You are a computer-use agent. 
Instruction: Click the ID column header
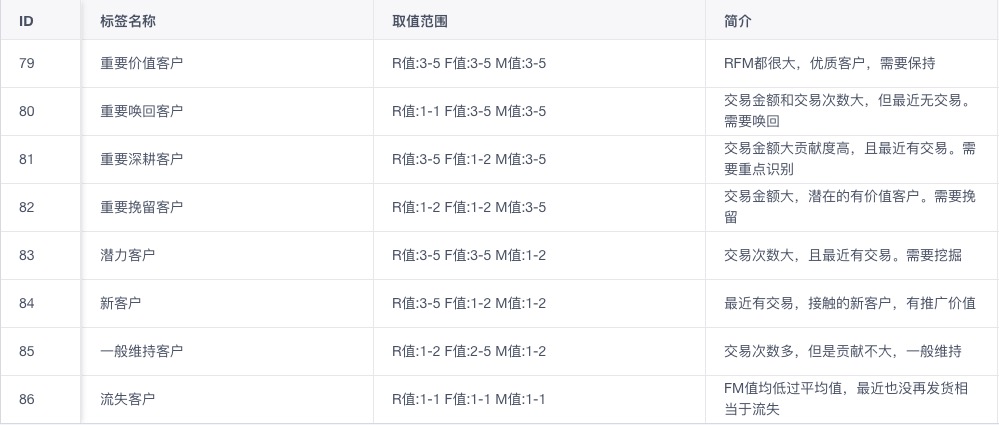coord(26,21)
